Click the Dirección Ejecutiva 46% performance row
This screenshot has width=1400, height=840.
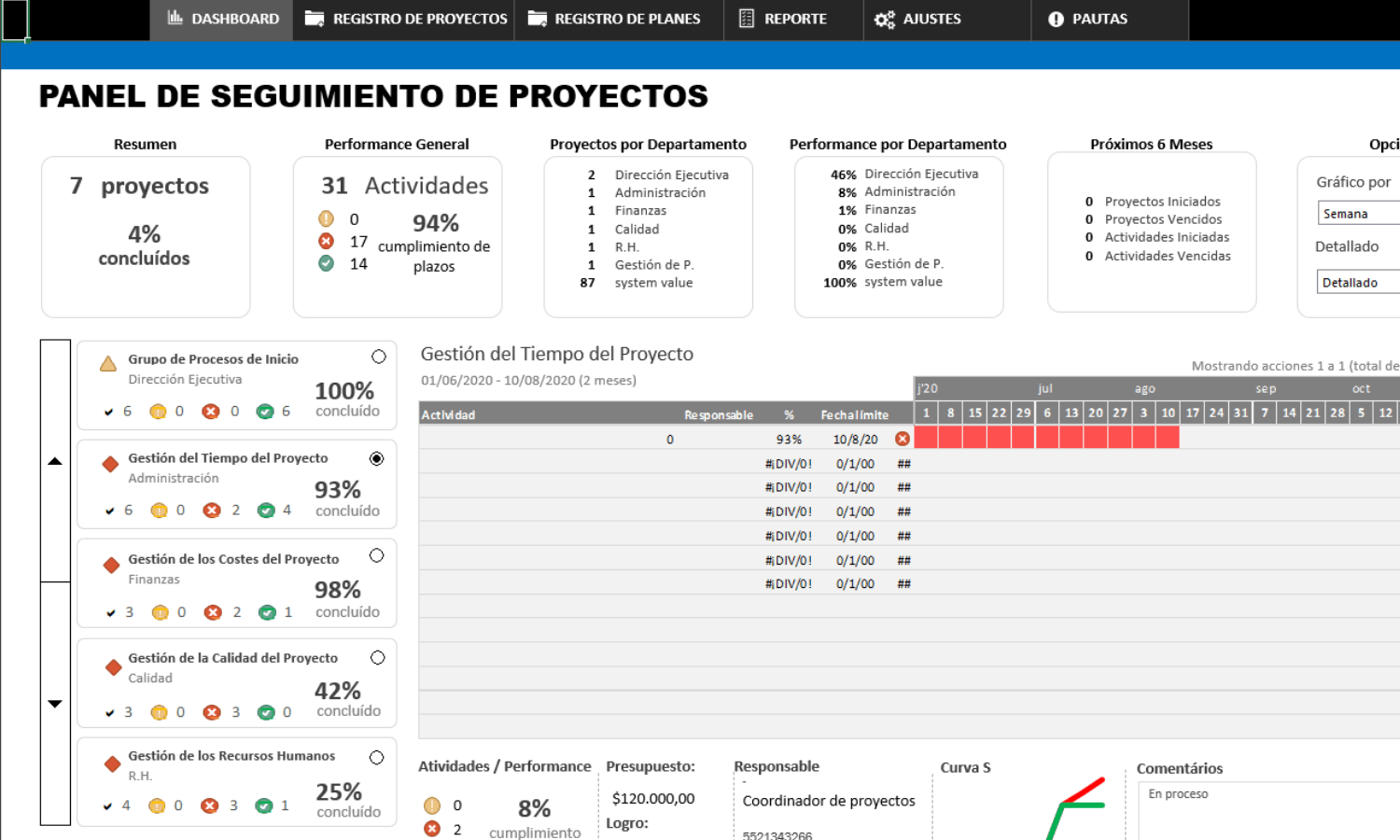pyautogui.click(x=904, y=174)
